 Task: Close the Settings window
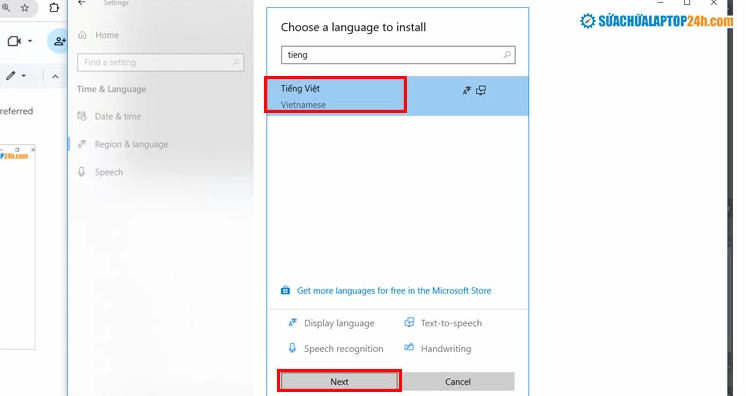click(714, 2)
